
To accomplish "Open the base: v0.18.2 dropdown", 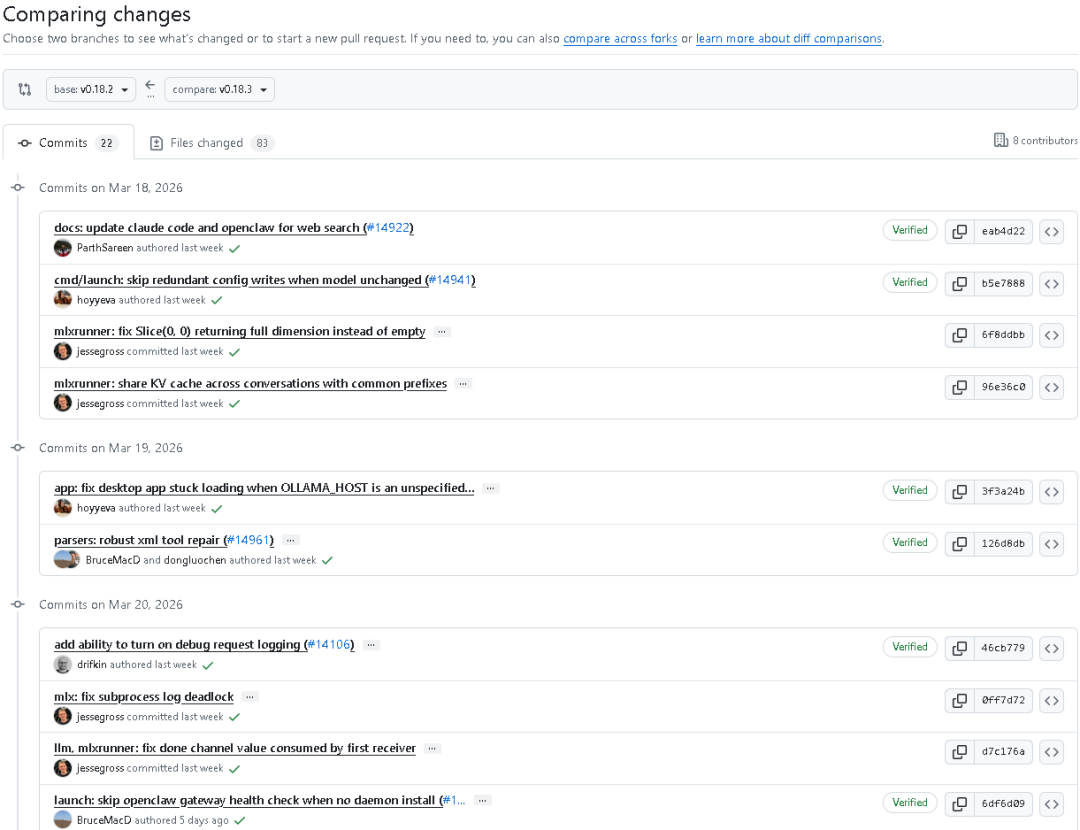I will (91, 90).
